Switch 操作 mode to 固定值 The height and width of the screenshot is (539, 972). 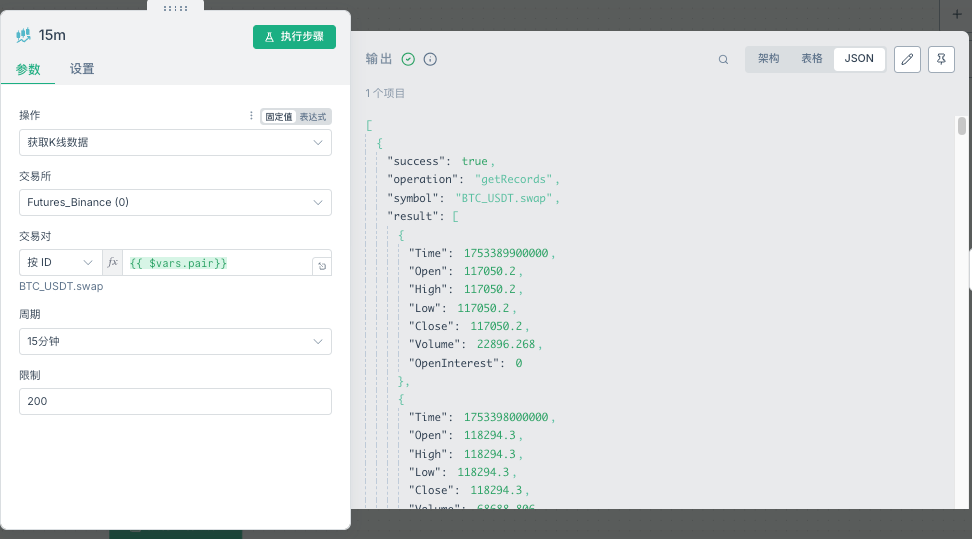(x=278, y=116)
